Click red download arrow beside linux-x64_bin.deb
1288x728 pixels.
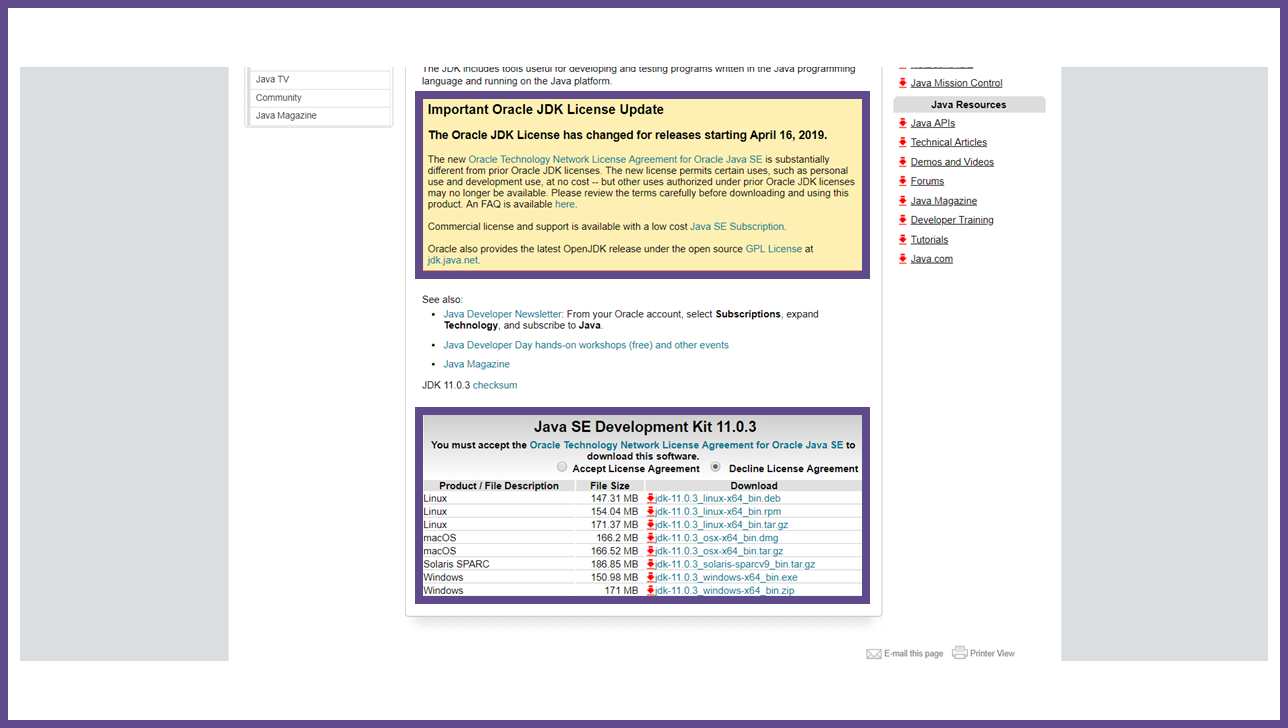[x=650, y=498]
